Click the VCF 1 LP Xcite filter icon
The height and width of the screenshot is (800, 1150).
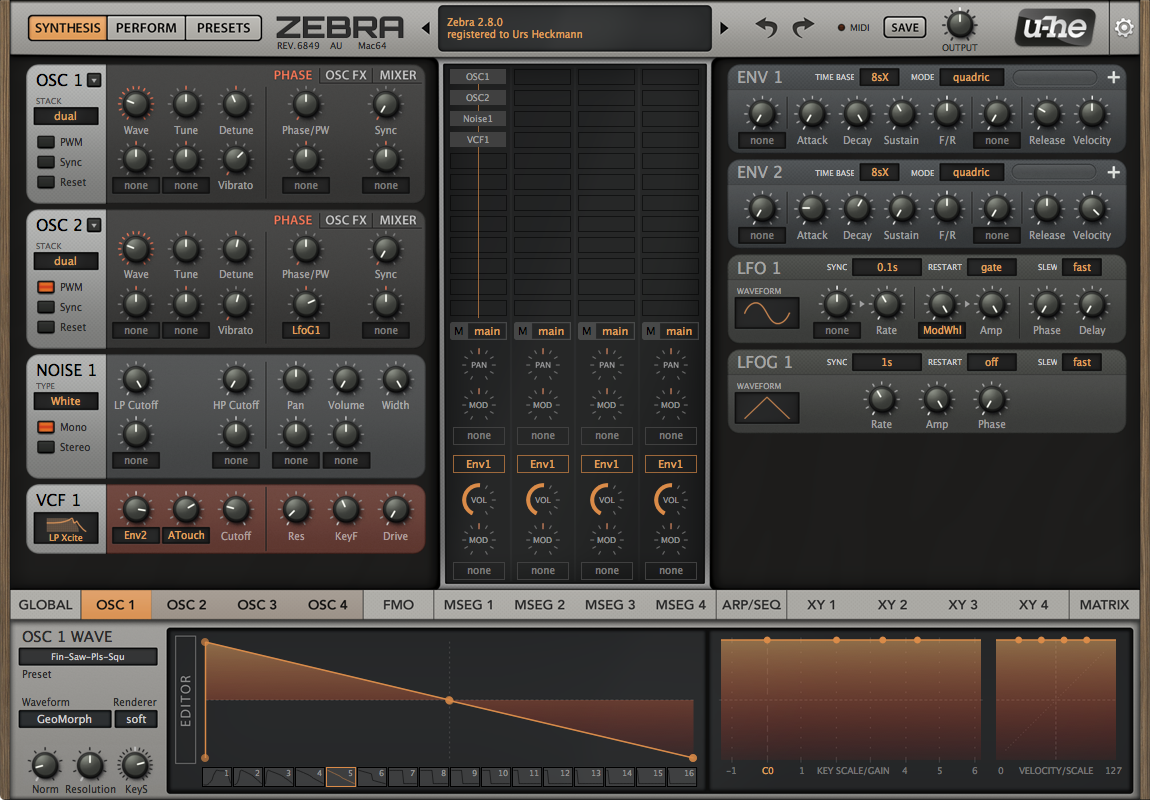[x=66, y=528]
